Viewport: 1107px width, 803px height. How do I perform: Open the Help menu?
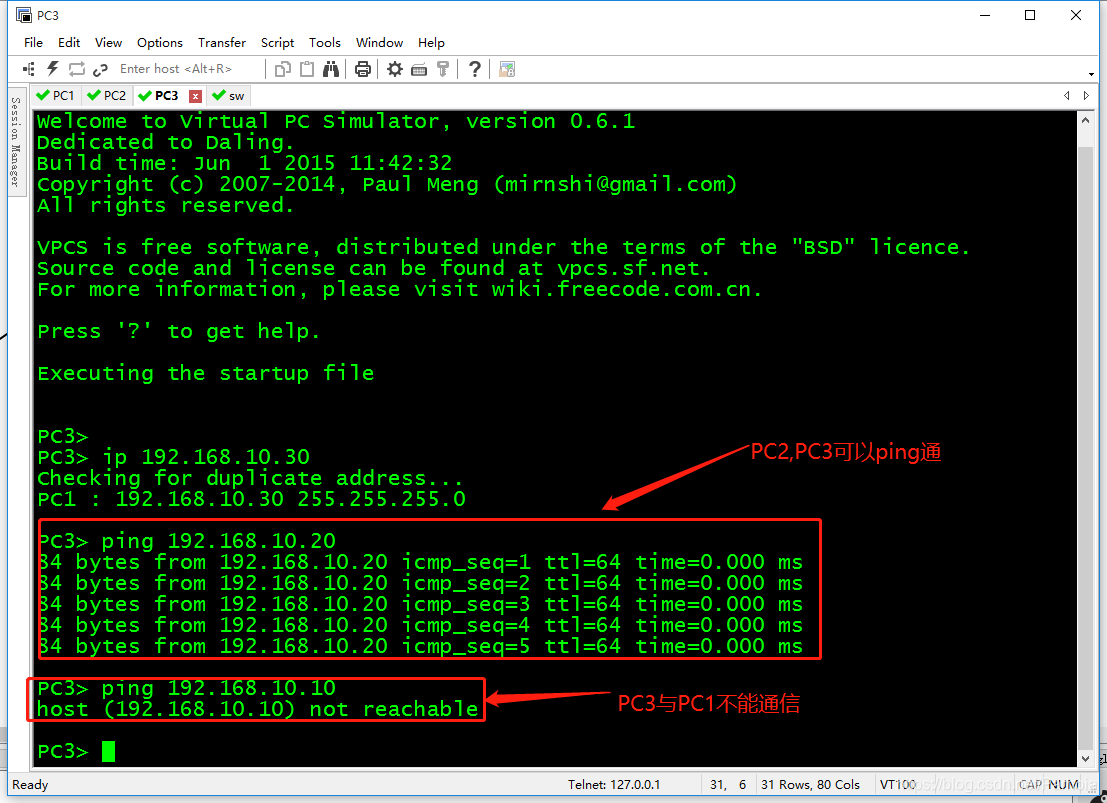(431, 42)
